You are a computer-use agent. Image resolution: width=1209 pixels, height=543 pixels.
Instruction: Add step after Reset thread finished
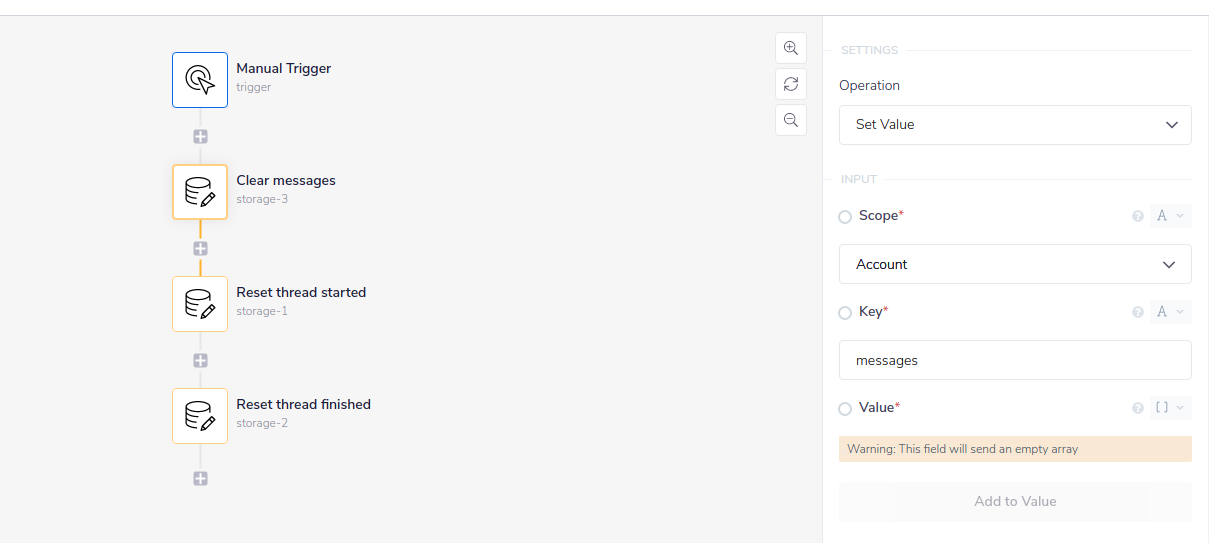click(200, 479)
